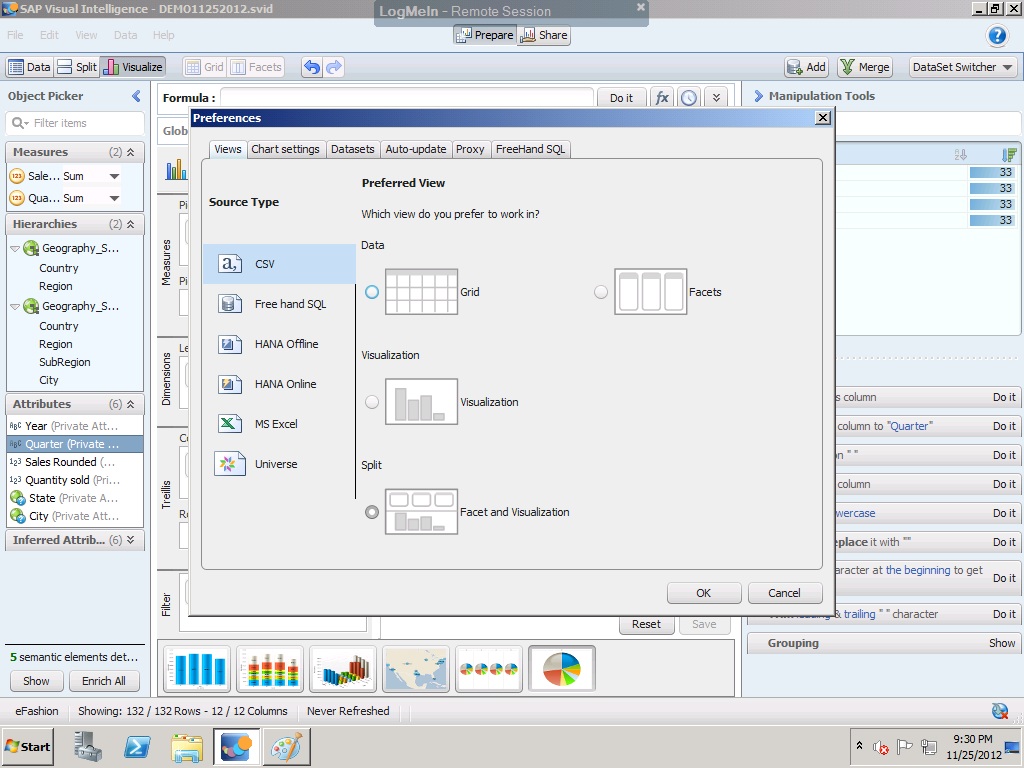
Task: Click the Filter items search field
Action: pyautogui.click(x=75, y=123)
